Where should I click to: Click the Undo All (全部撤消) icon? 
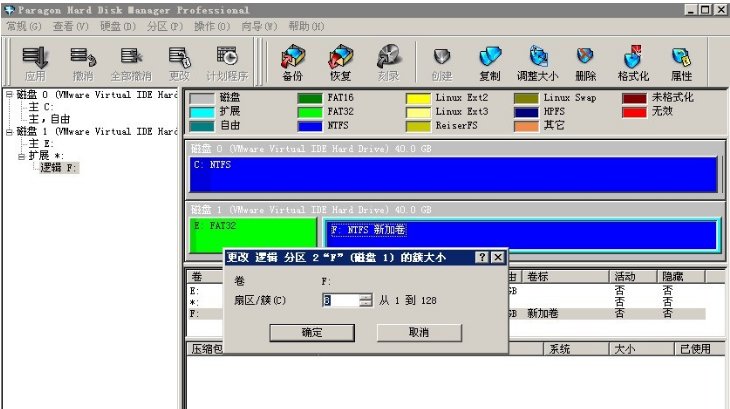131,64
